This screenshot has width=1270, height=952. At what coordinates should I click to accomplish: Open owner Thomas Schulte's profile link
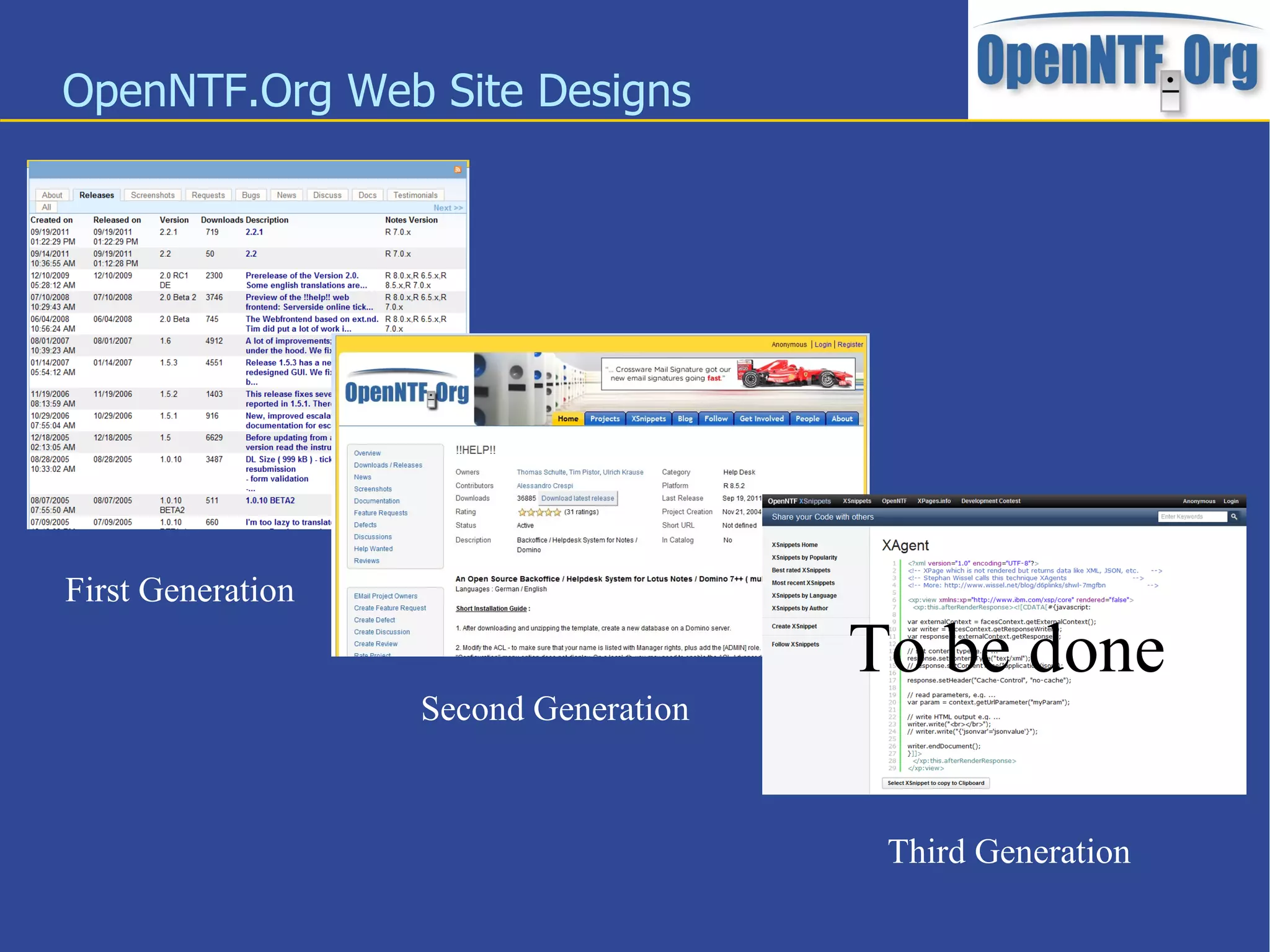tap(541, 473)
